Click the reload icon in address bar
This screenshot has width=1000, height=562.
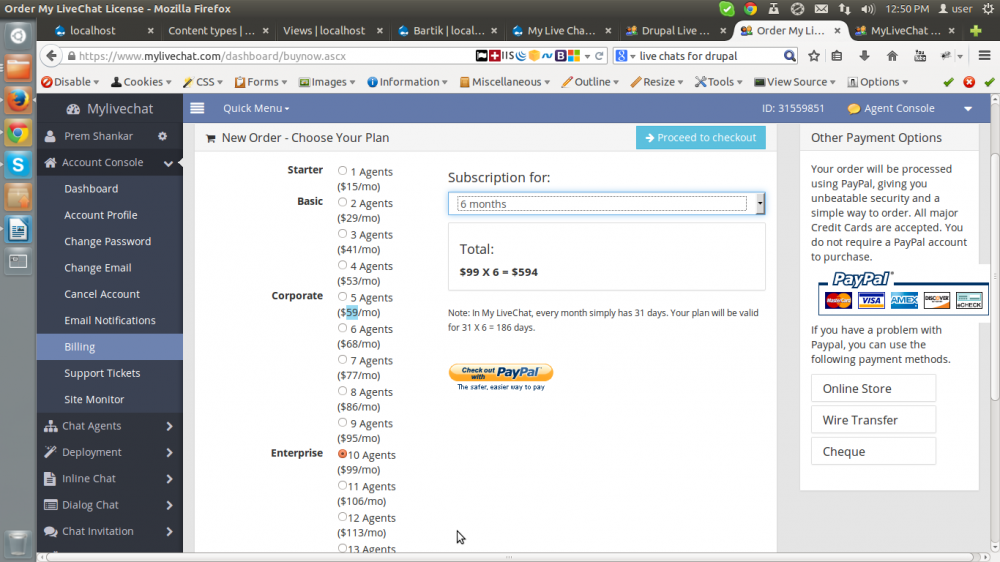coord(600,56)
